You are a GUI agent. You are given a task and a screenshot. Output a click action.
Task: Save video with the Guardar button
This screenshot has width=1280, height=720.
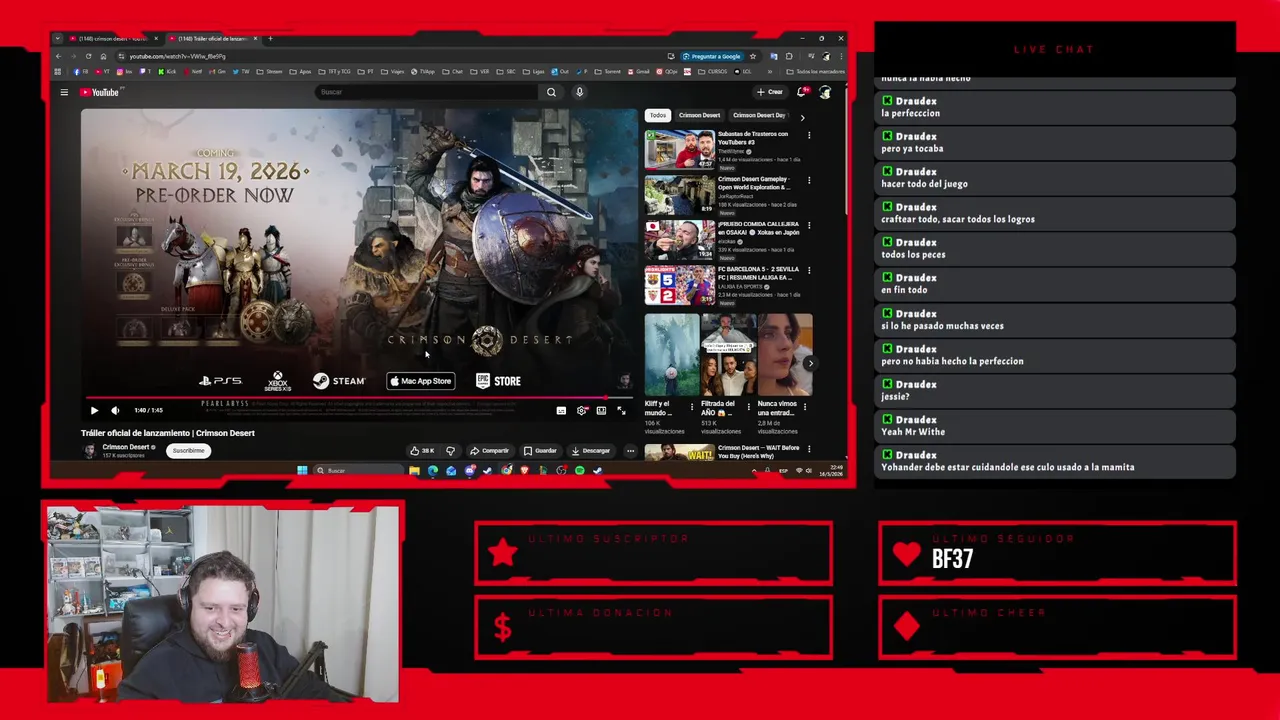[540, 451]
